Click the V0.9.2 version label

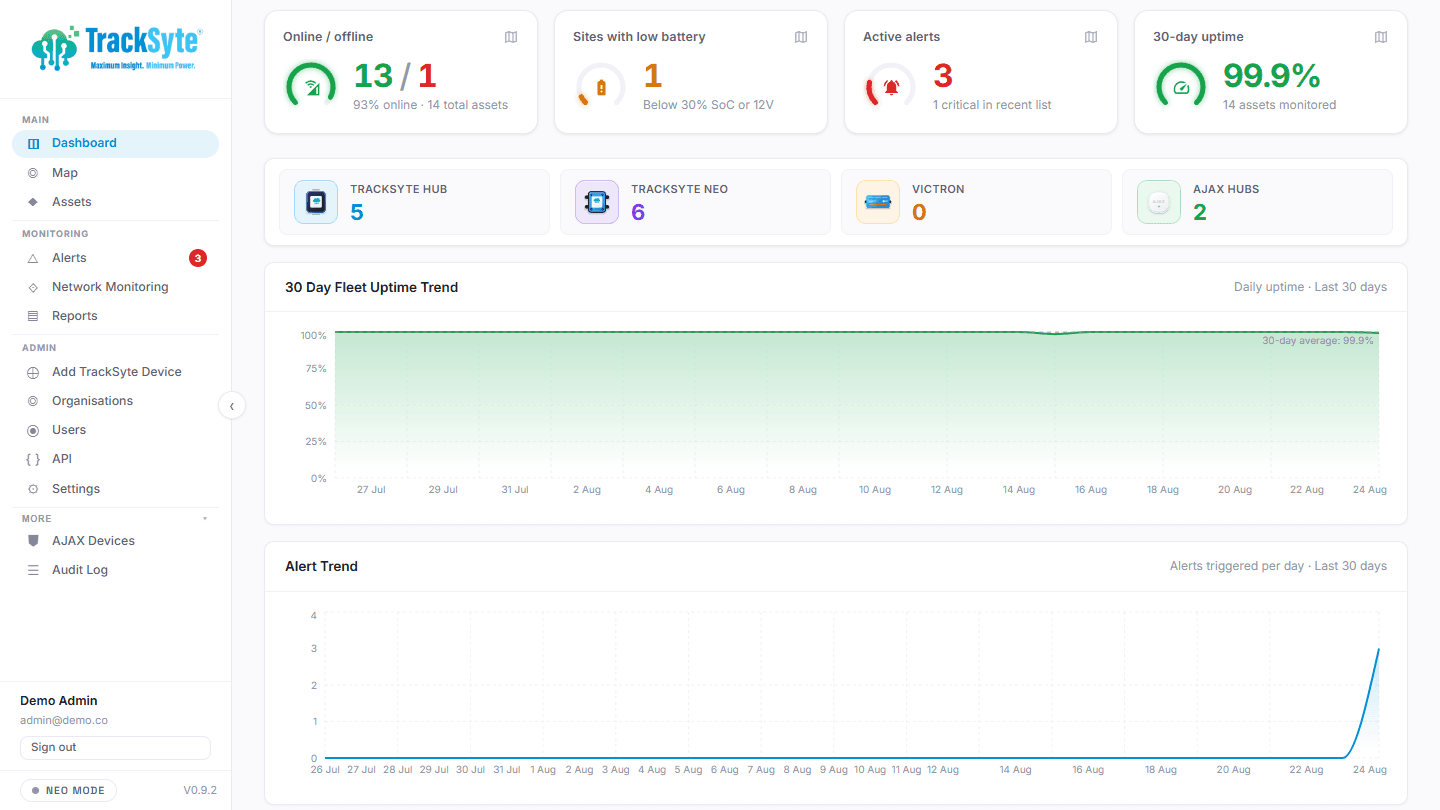point(200,790)
